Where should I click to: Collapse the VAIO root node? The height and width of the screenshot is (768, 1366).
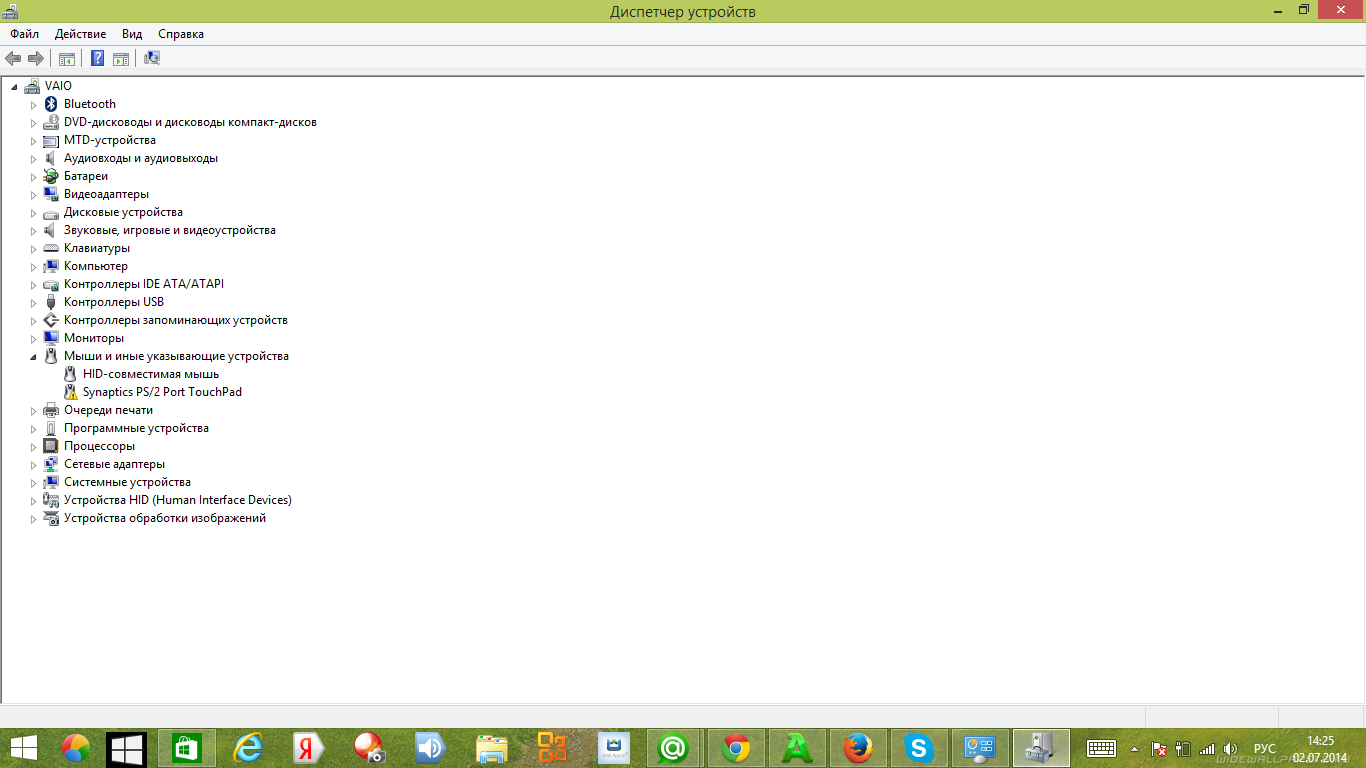coord(15,87)
